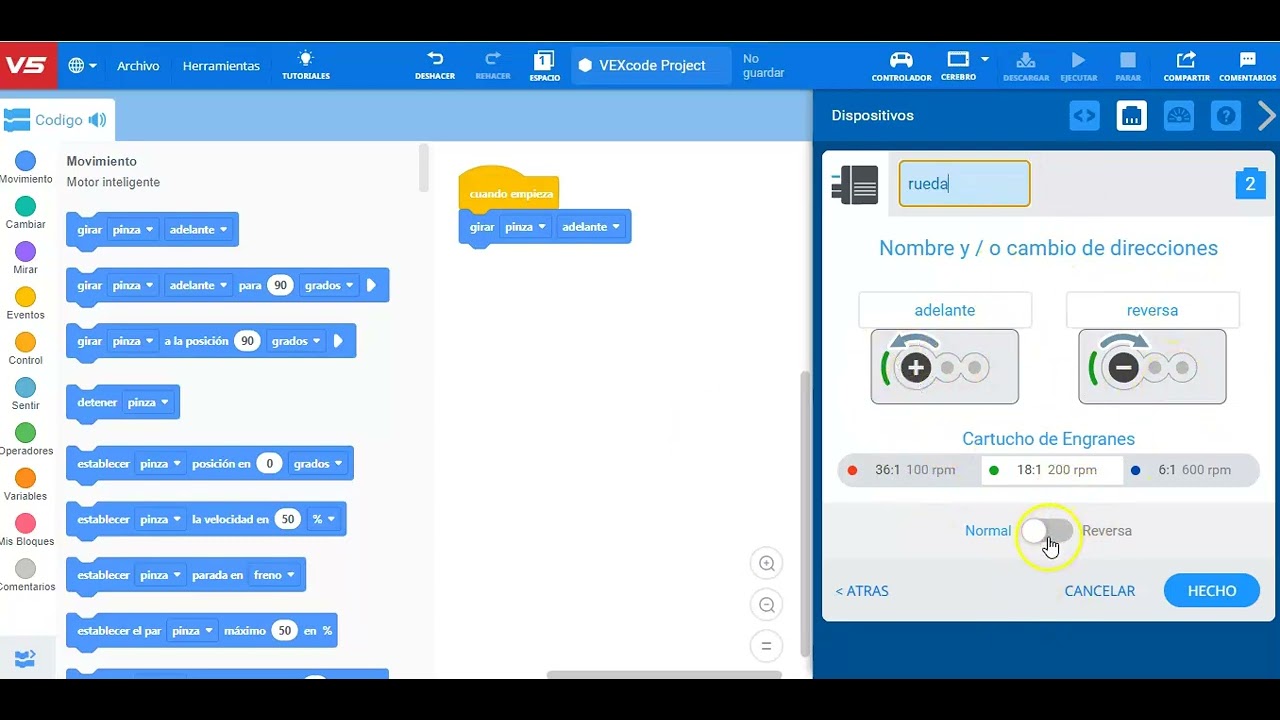
Task: Toggle the block sounds speaker icon
Action: coord(97,120)
